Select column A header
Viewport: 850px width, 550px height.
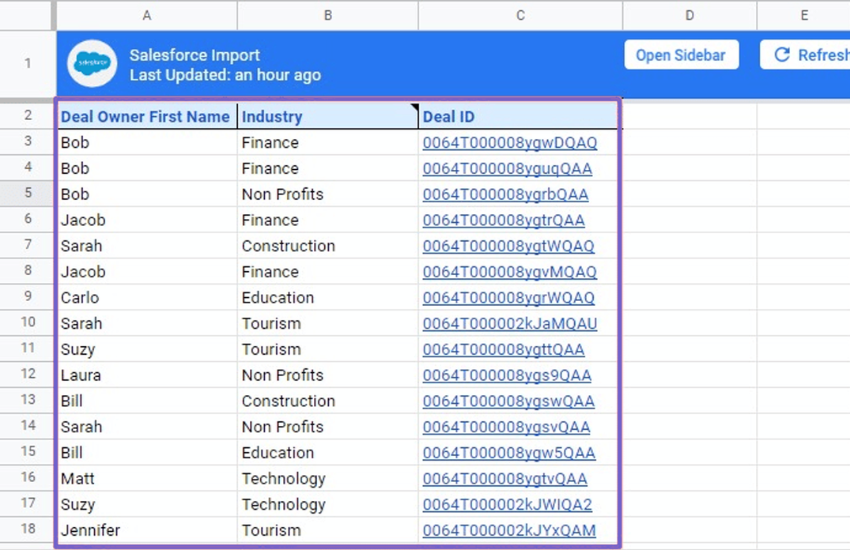click(x=147, y=15)
